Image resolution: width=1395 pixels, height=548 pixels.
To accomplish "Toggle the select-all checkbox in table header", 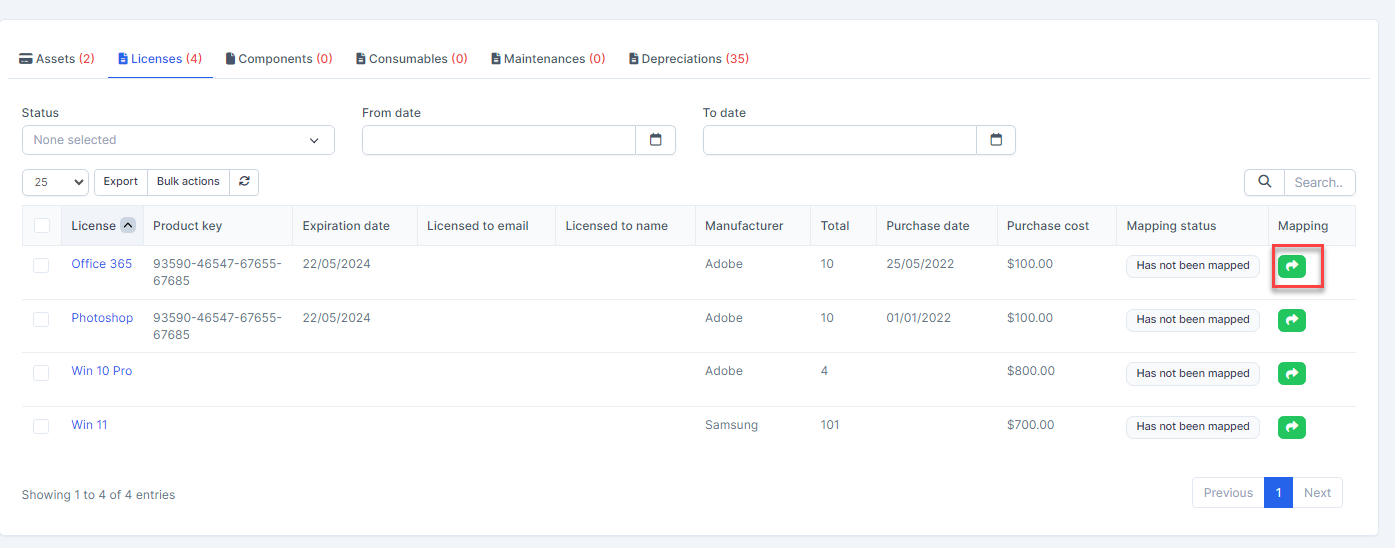I will click(41, 226).
